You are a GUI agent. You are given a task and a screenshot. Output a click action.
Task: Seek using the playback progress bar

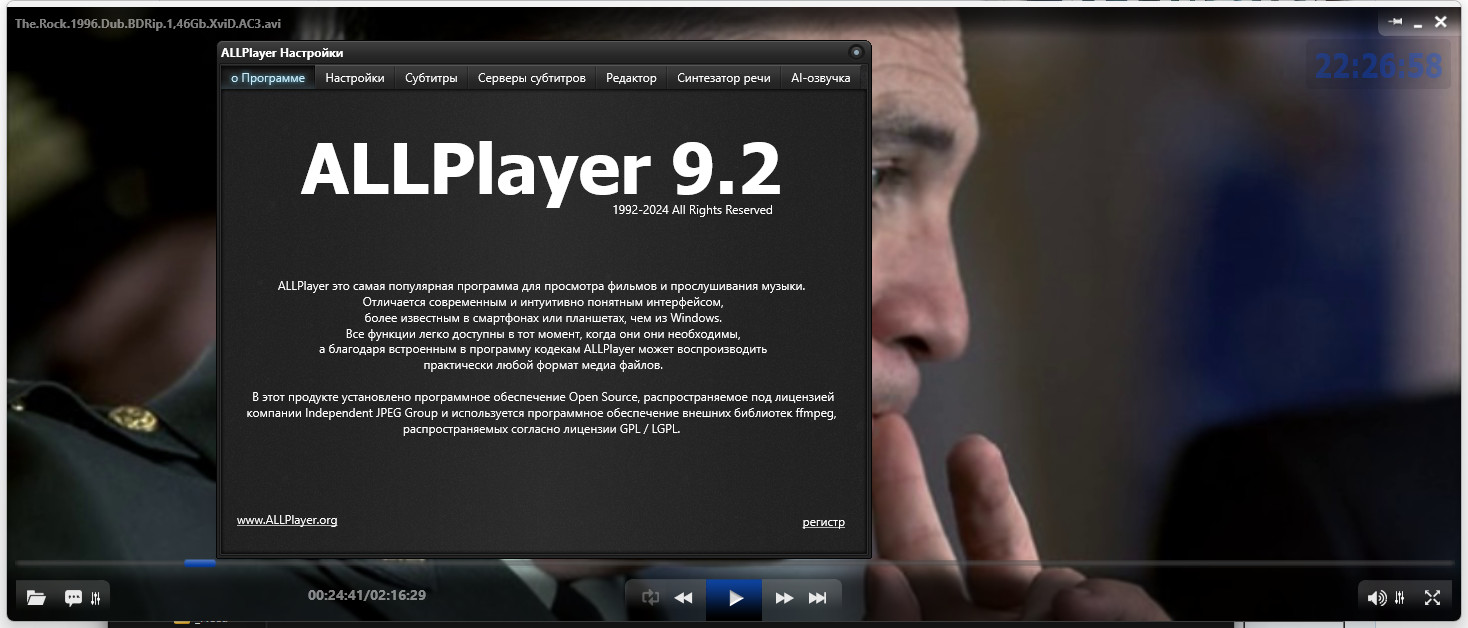click(734, 563)
